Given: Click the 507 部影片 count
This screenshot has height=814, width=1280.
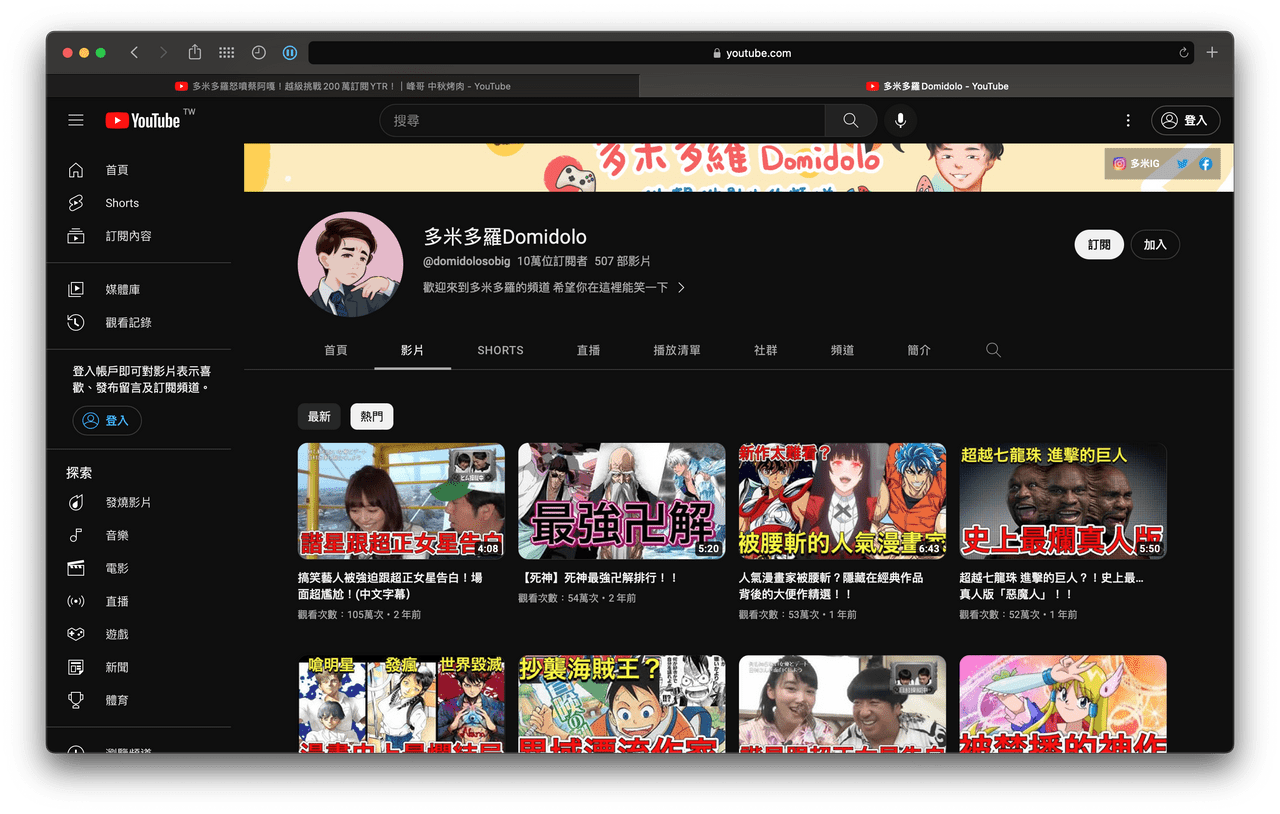Looking at the screenshot, I should coord(622,261).
